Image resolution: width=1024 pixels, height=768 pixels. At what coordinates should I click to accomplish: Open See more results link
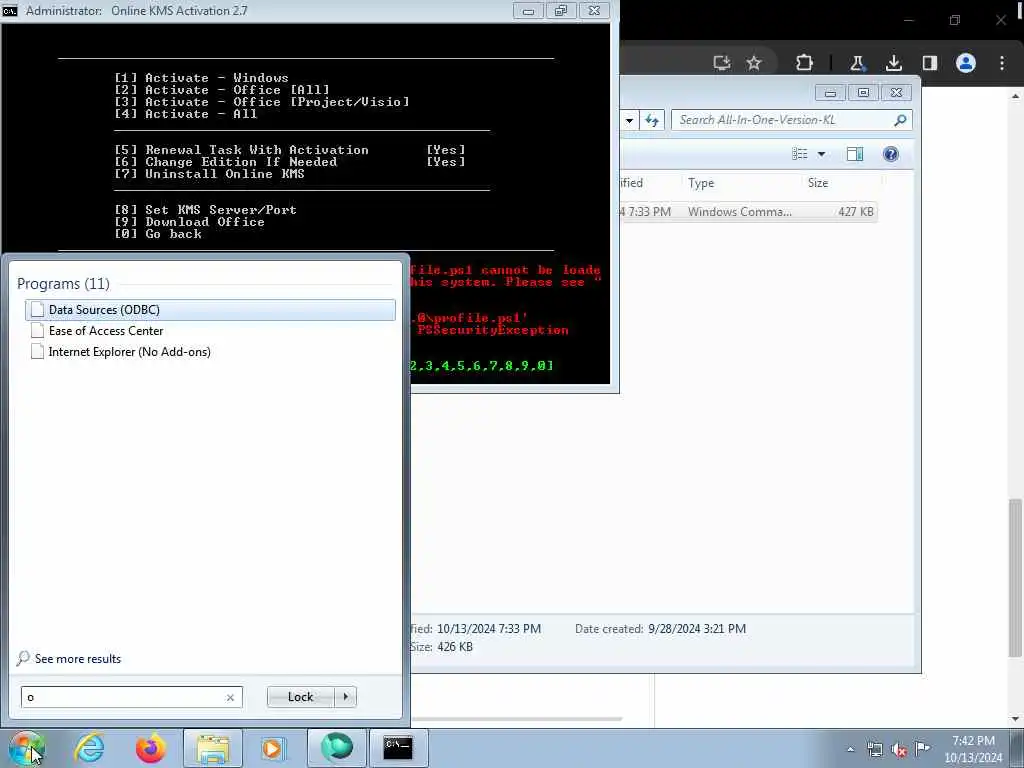78,658
